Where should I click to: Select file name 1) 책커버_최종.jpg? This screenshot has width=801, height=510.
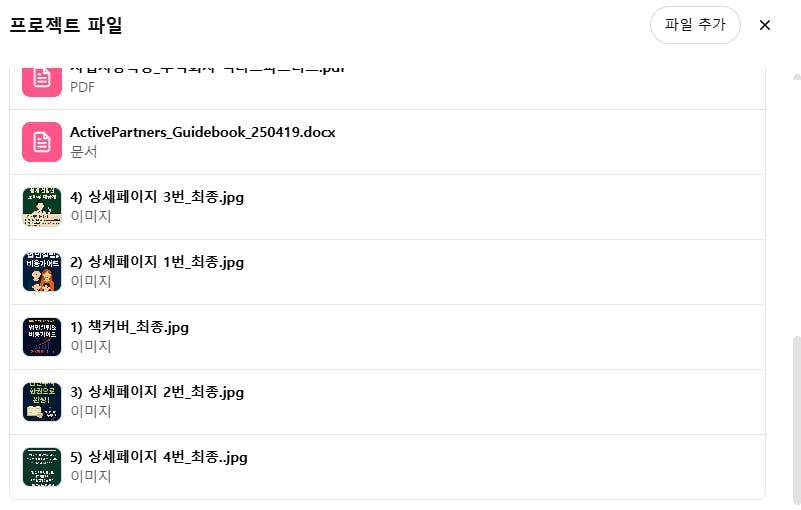[x=129, y=327]
